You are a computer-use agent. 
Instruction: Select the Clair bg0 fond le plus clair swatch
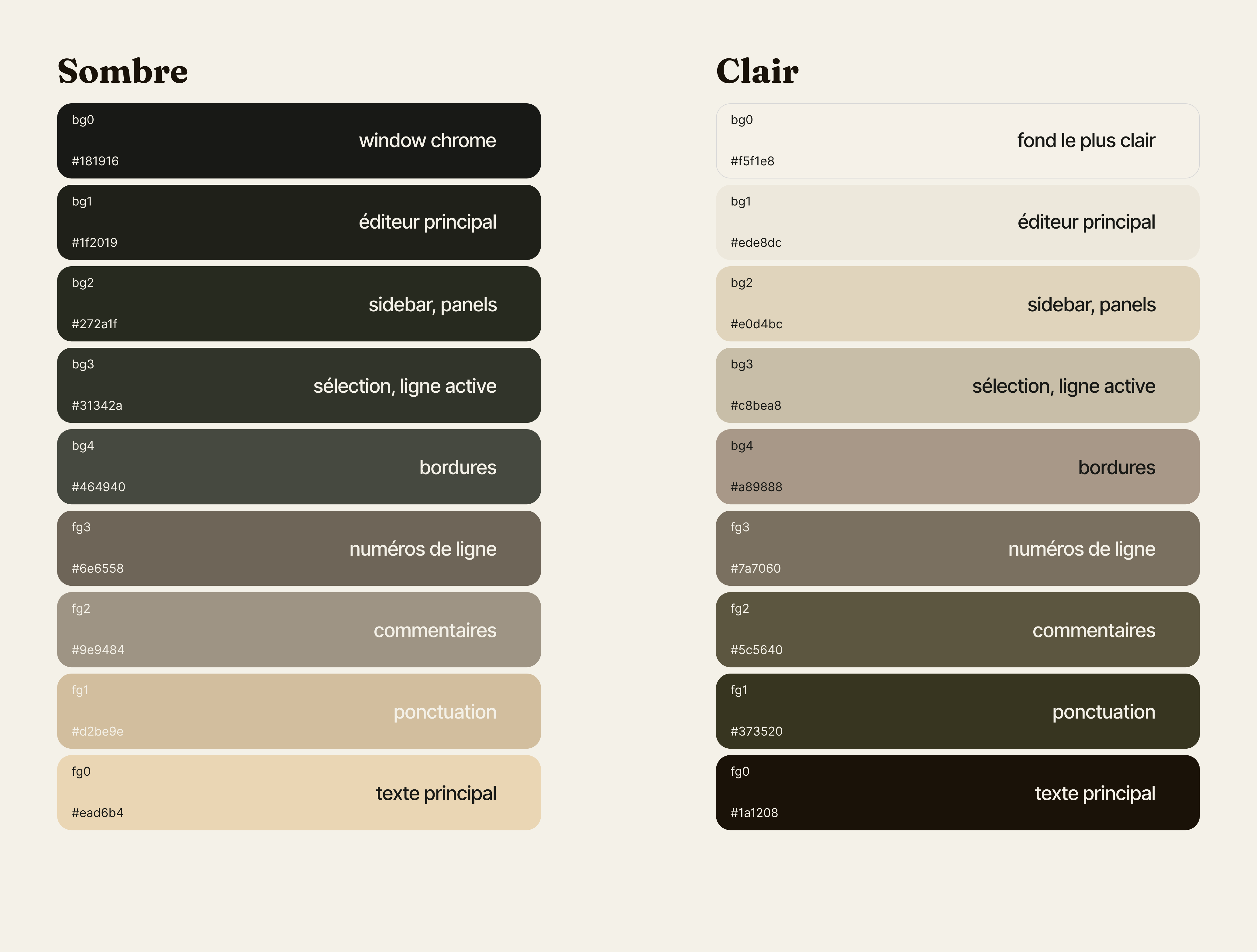pos(958,141)
